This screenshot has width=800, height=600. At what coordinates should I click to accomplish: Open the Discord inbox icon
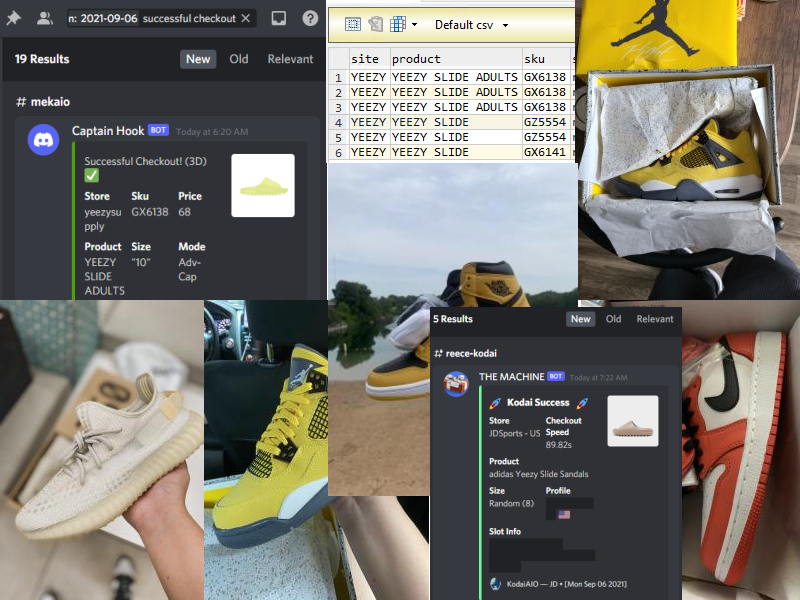(279, 18)
